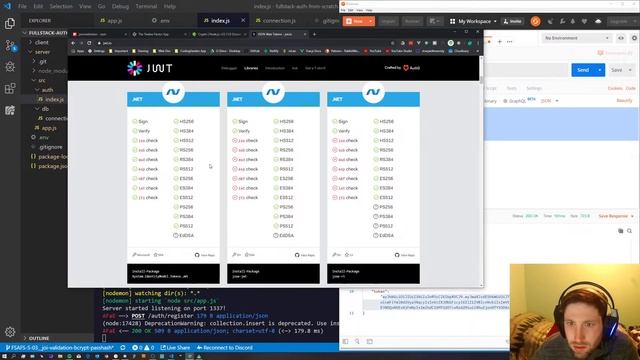Open Postman notifications bell icon
Screen dimensions: 640x360
coord(572,21)
